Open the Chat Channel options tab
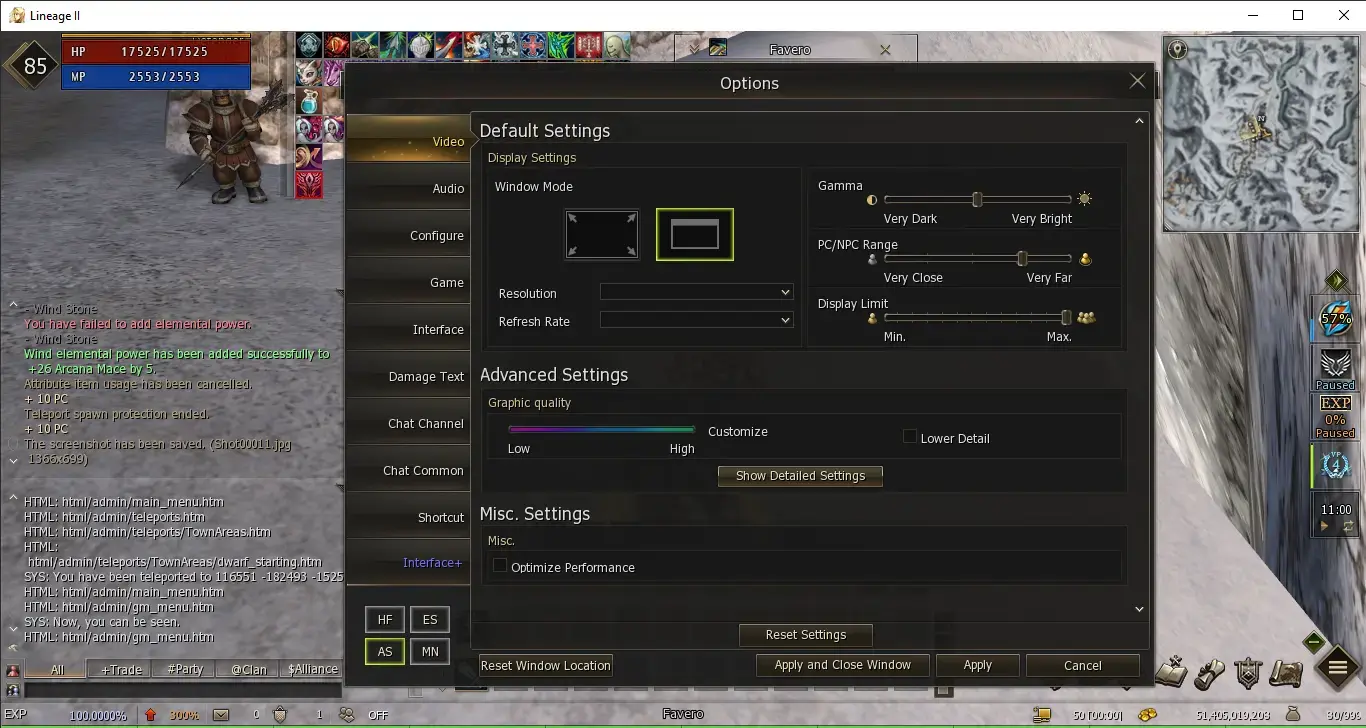 [409, 423]
